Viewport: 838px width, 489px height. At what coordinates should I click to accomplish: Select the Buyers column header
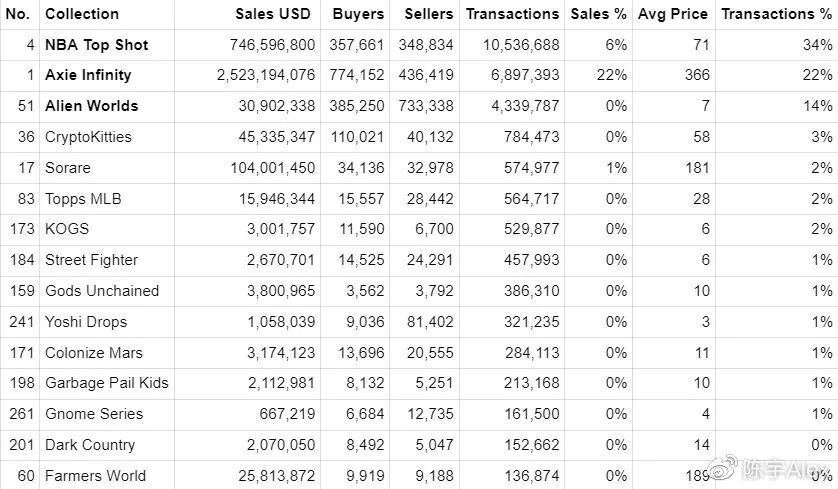point(357,14)
